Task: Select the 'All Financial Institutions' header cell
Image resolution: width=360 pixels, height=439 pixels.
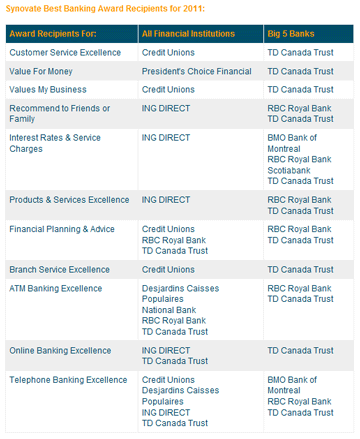Action: [x=188, y=34]
